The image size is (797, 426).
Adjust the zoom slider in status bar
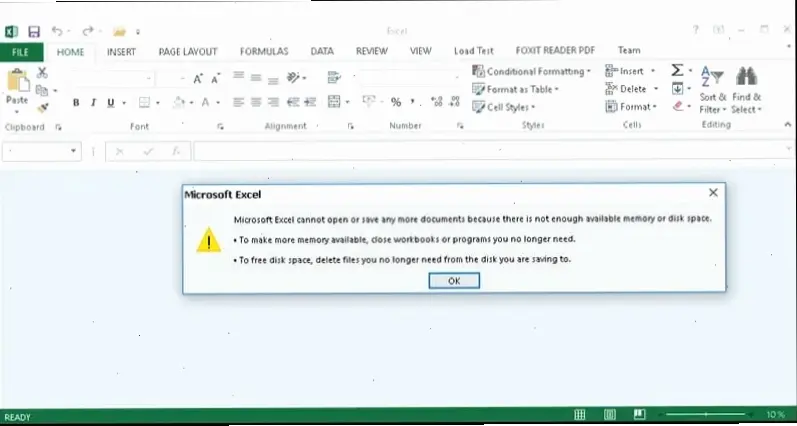coord(707,415)
